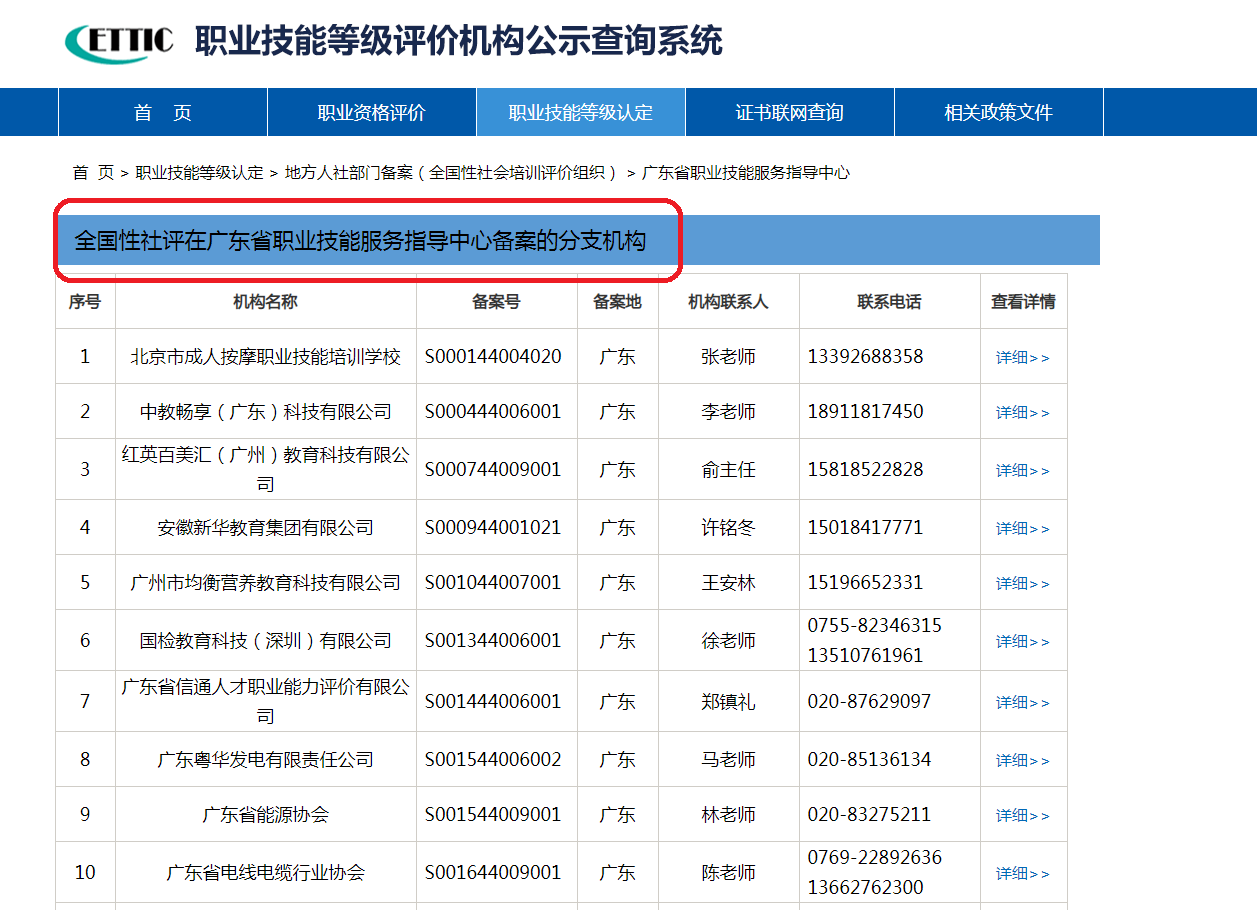Click the organization name 广州市均衡营养教育科技有限公司
Viewport: 1257px width, 910px height.
click(266, 583)
